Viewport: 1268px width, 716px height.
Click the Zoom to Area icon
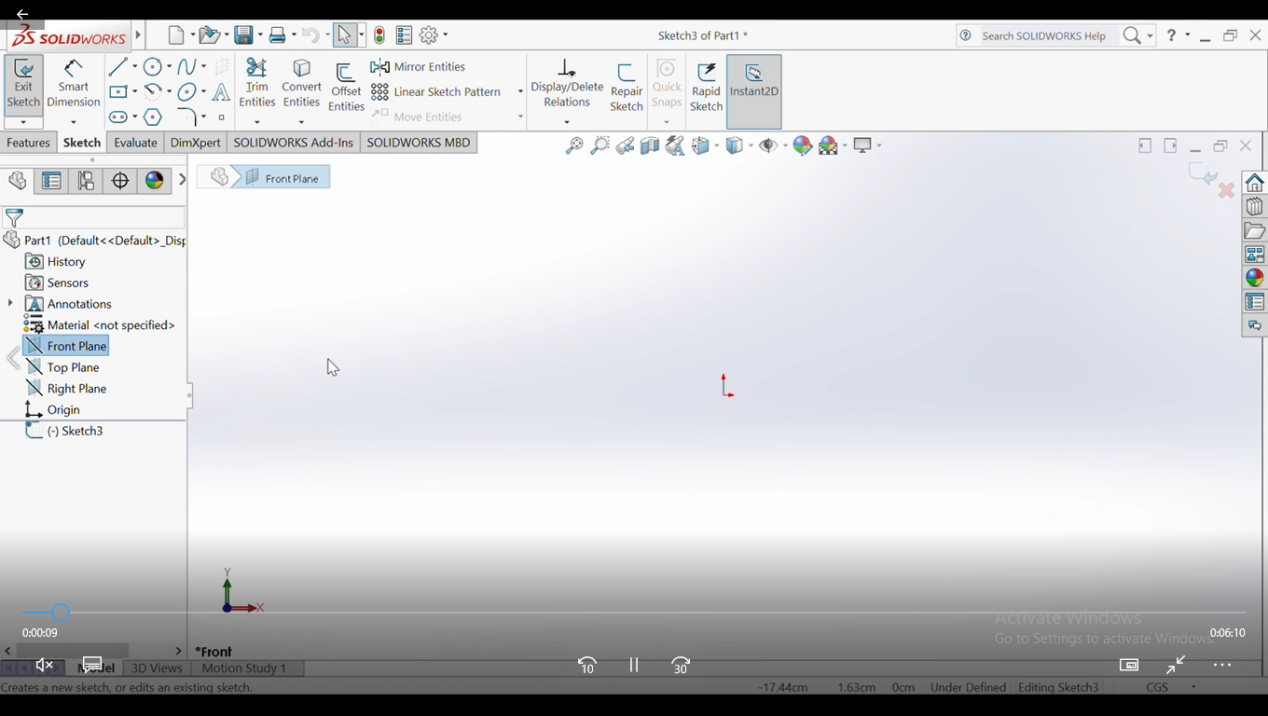point(599,146)
